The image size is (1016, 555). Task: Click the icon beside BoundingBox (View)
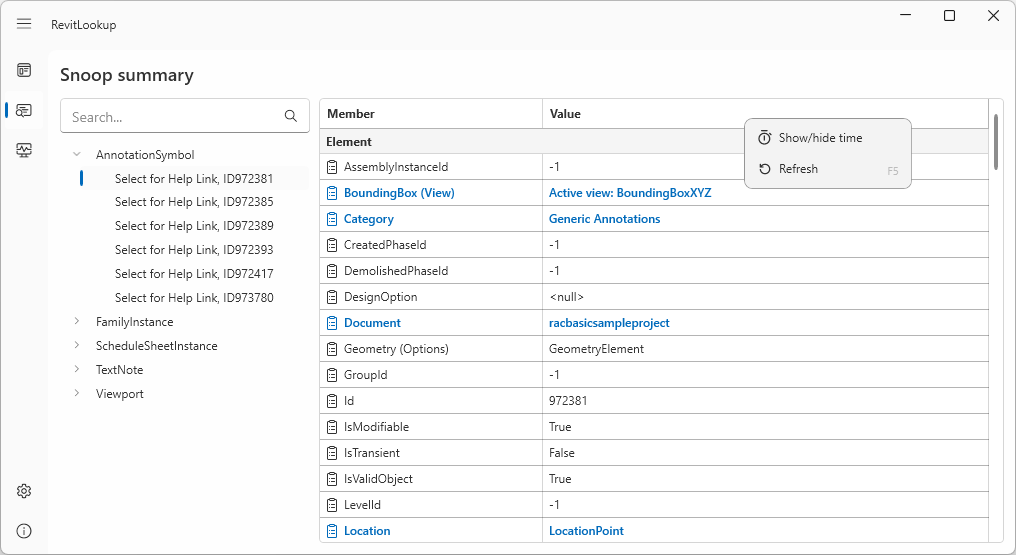click(332, 193)
